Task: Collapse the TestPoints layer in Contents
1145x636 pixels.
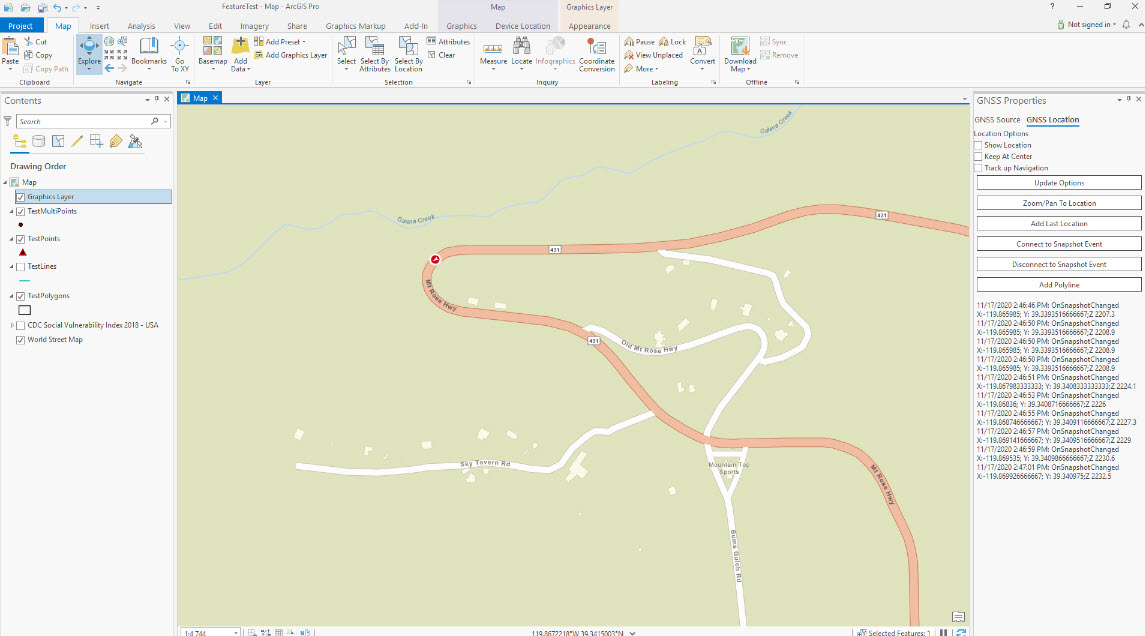Action: [x=13, y=238]
